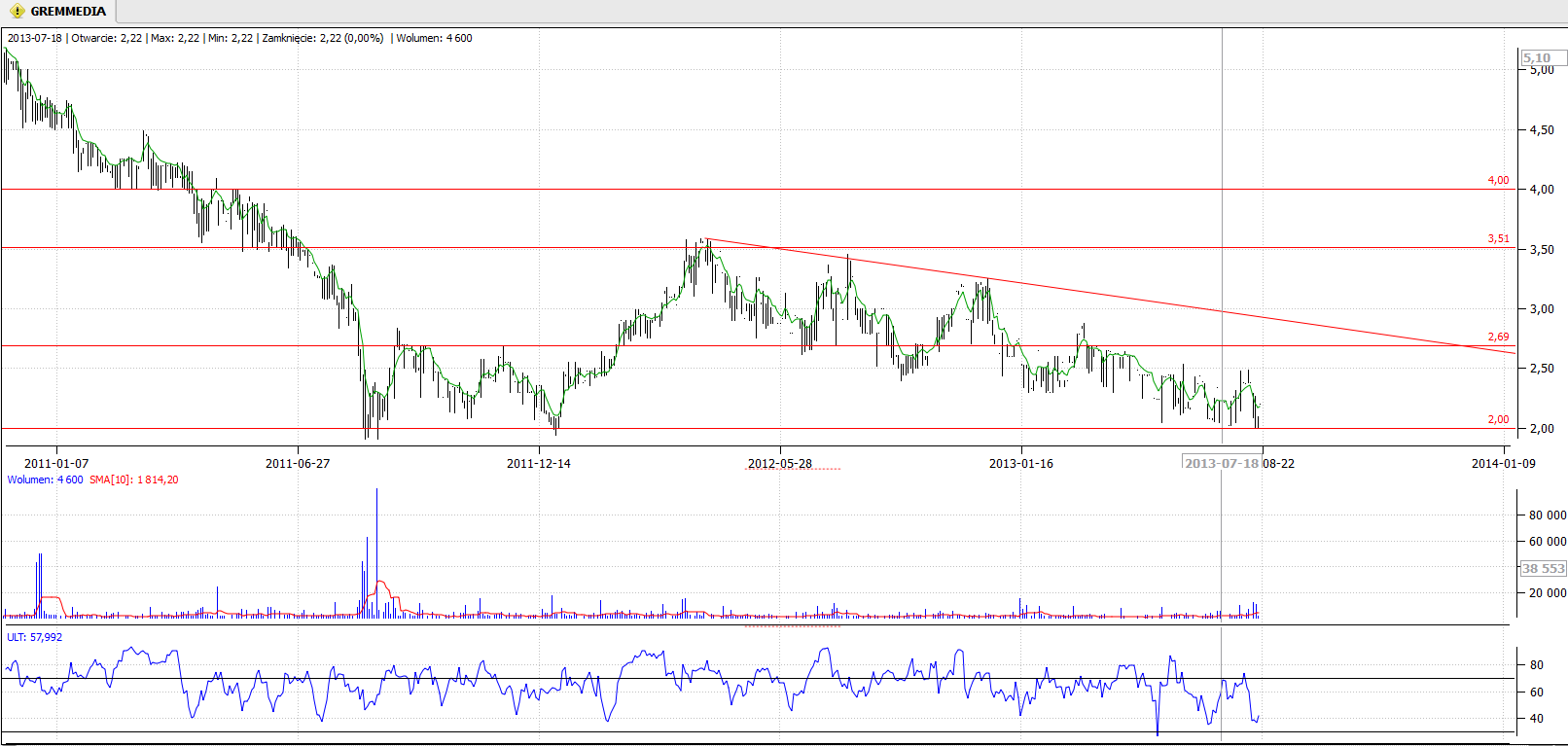Click the ULT: 57,992 indicator label
1568x746 pixels.
click(x=34, y=637)
